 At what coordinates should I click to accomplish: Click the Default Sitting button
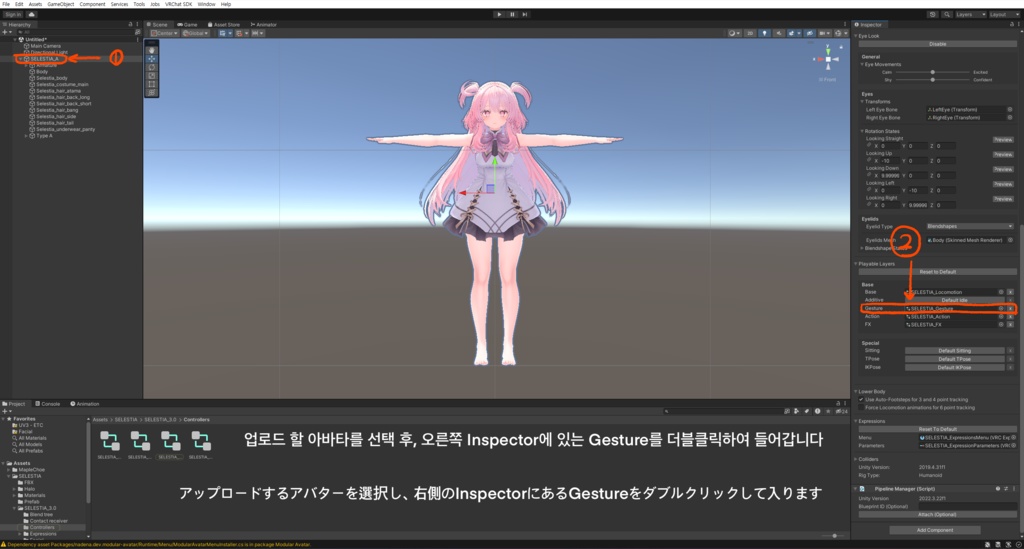pos(954,351)
